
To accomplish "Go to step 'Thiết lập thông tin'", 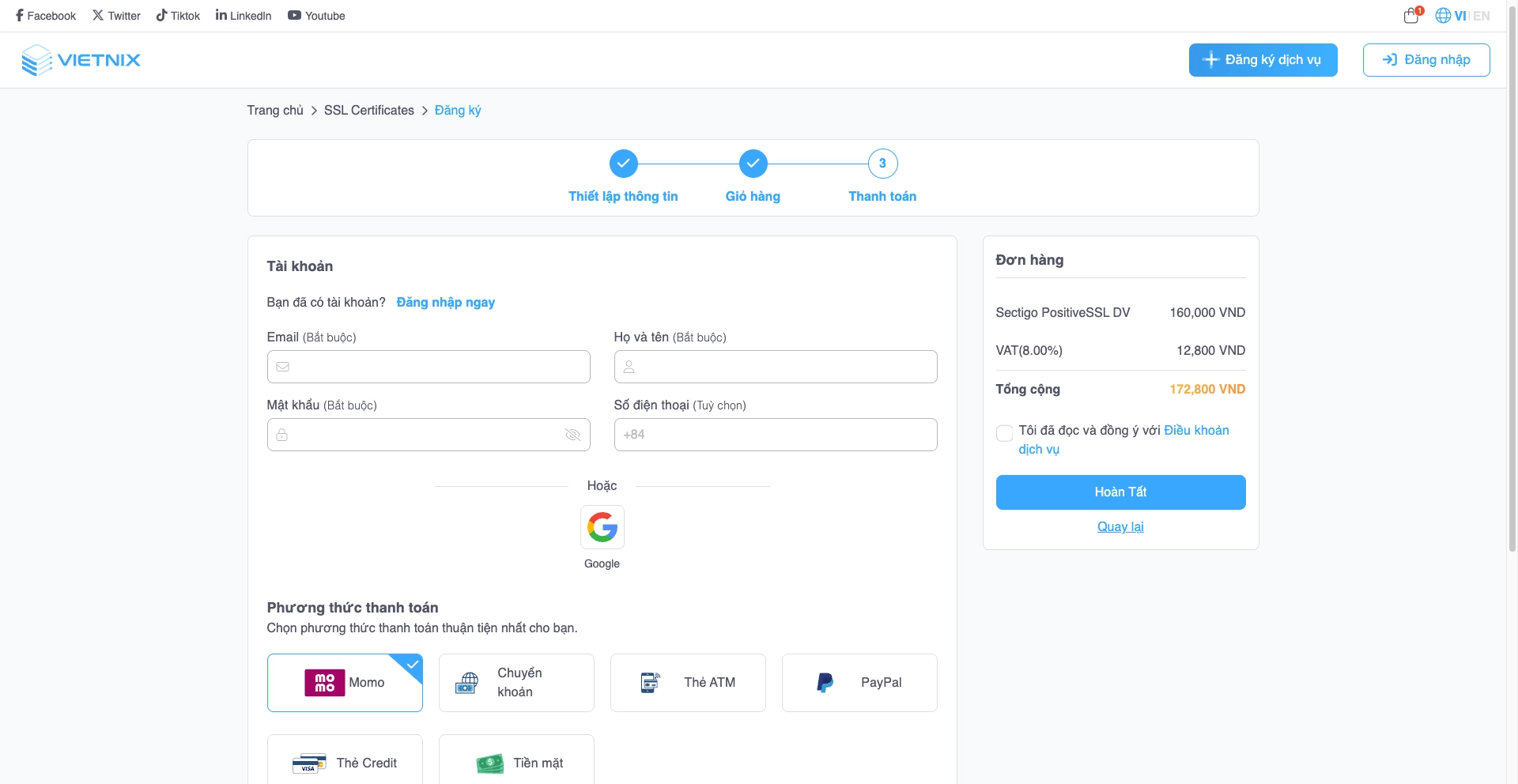I will [623, 164].
